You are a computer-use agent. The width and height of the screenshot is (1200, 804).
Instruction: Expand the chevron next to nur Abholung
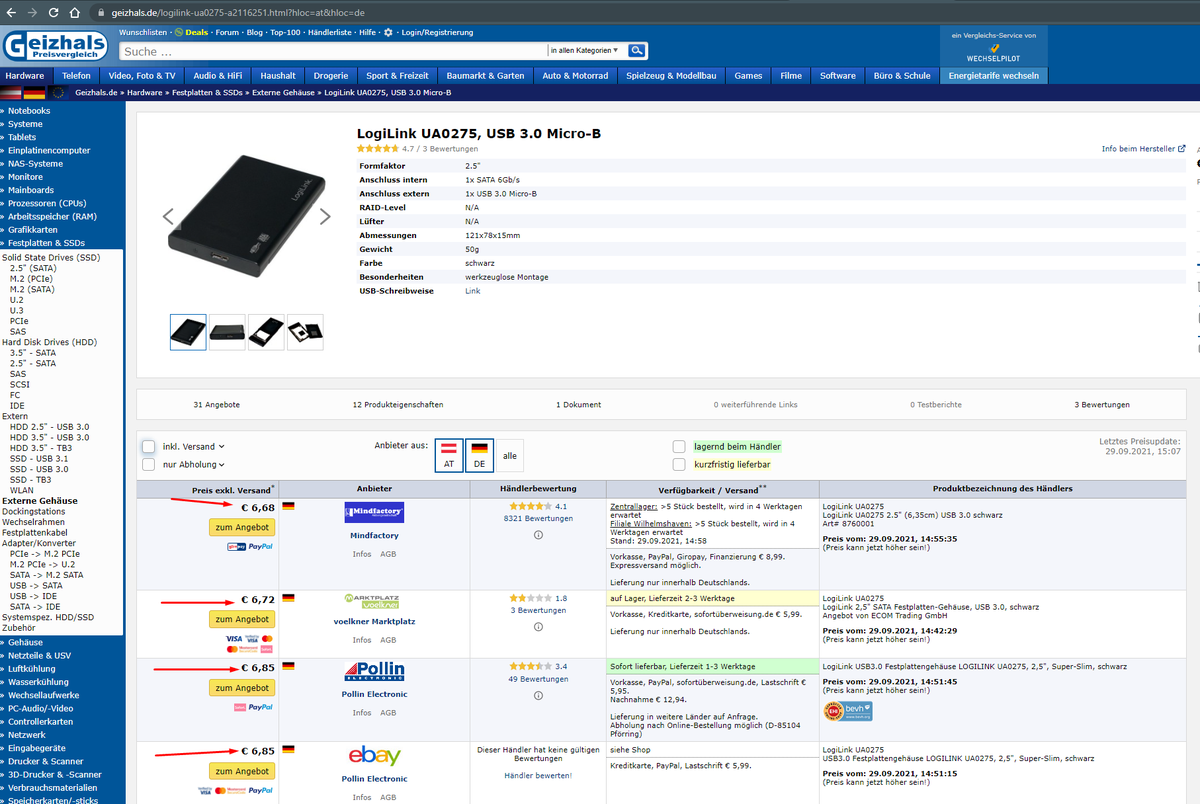(x=221, y=465)
